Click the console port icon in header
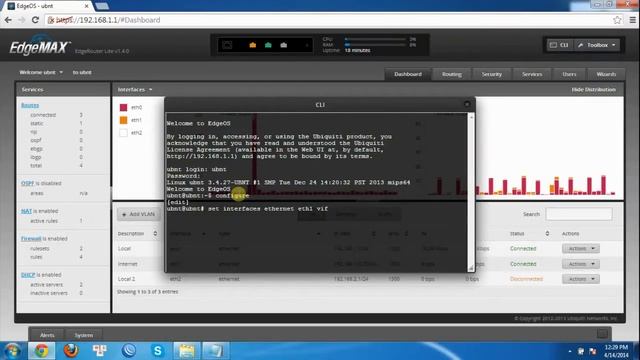The height and width of the screenshot is (360, 640). point(227,45)
